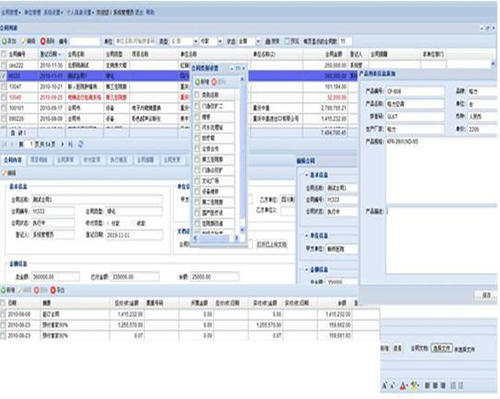
Task: Go to the next page of the contract list
Action: [63, 144]
